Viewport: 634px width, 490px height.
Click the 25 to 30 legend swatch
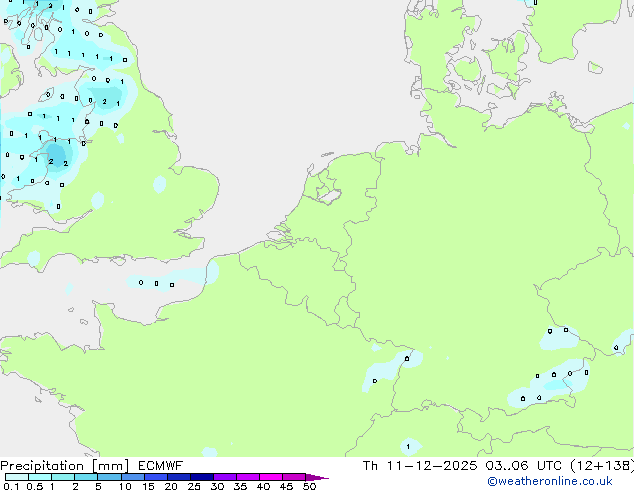(x=202, y=477)
